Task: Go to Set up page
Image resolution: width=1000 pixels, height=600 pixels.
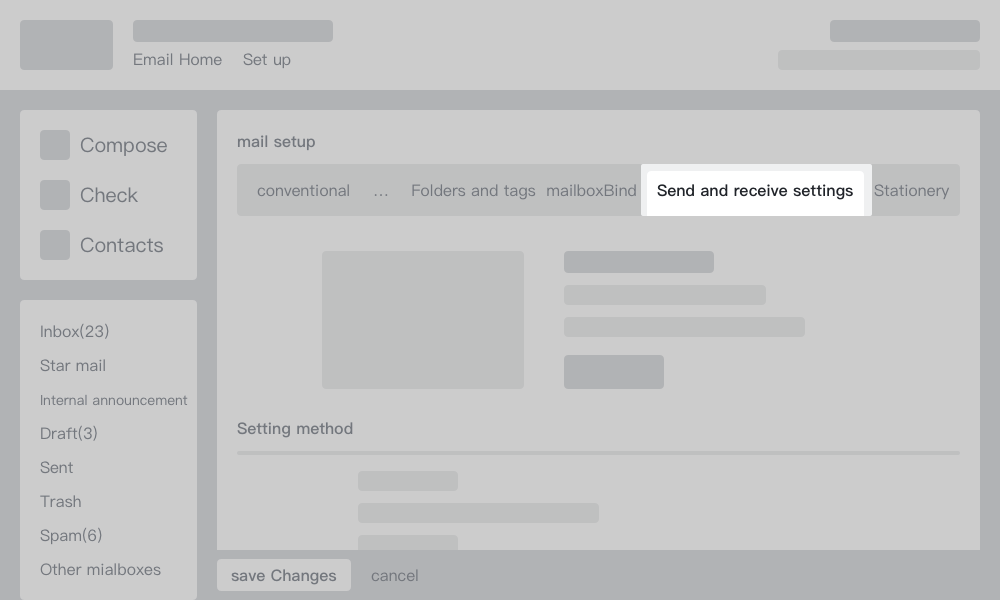Action: click(x=266, y=60)
